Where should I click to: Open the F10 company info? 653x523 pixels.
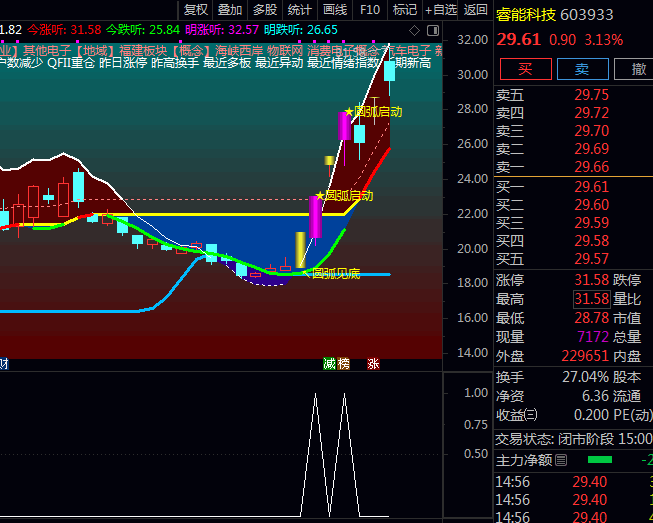(370, 10)
